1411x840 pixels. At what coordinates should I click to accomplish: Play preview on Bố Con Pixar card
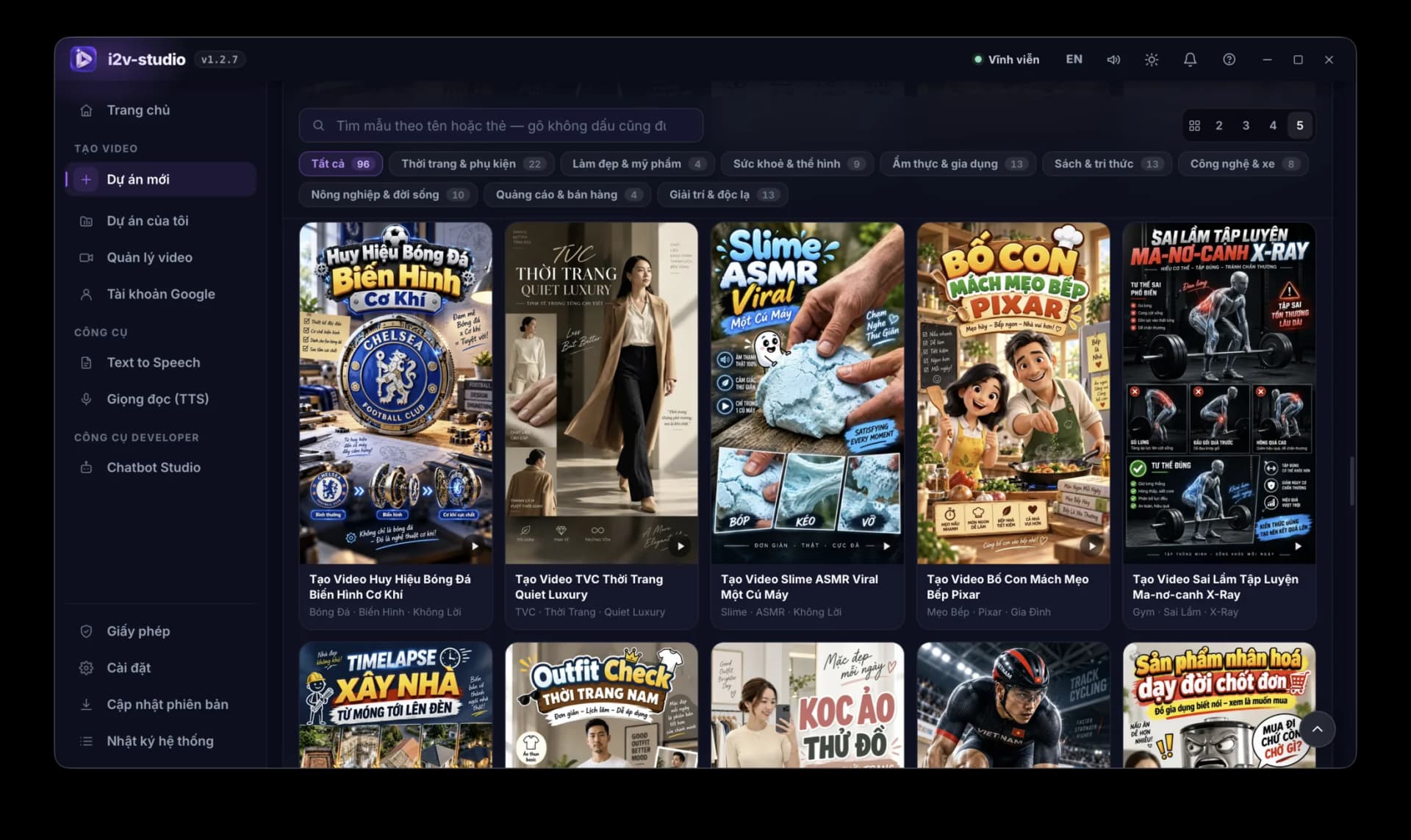pyautogui.click(x=1092, y=545)
